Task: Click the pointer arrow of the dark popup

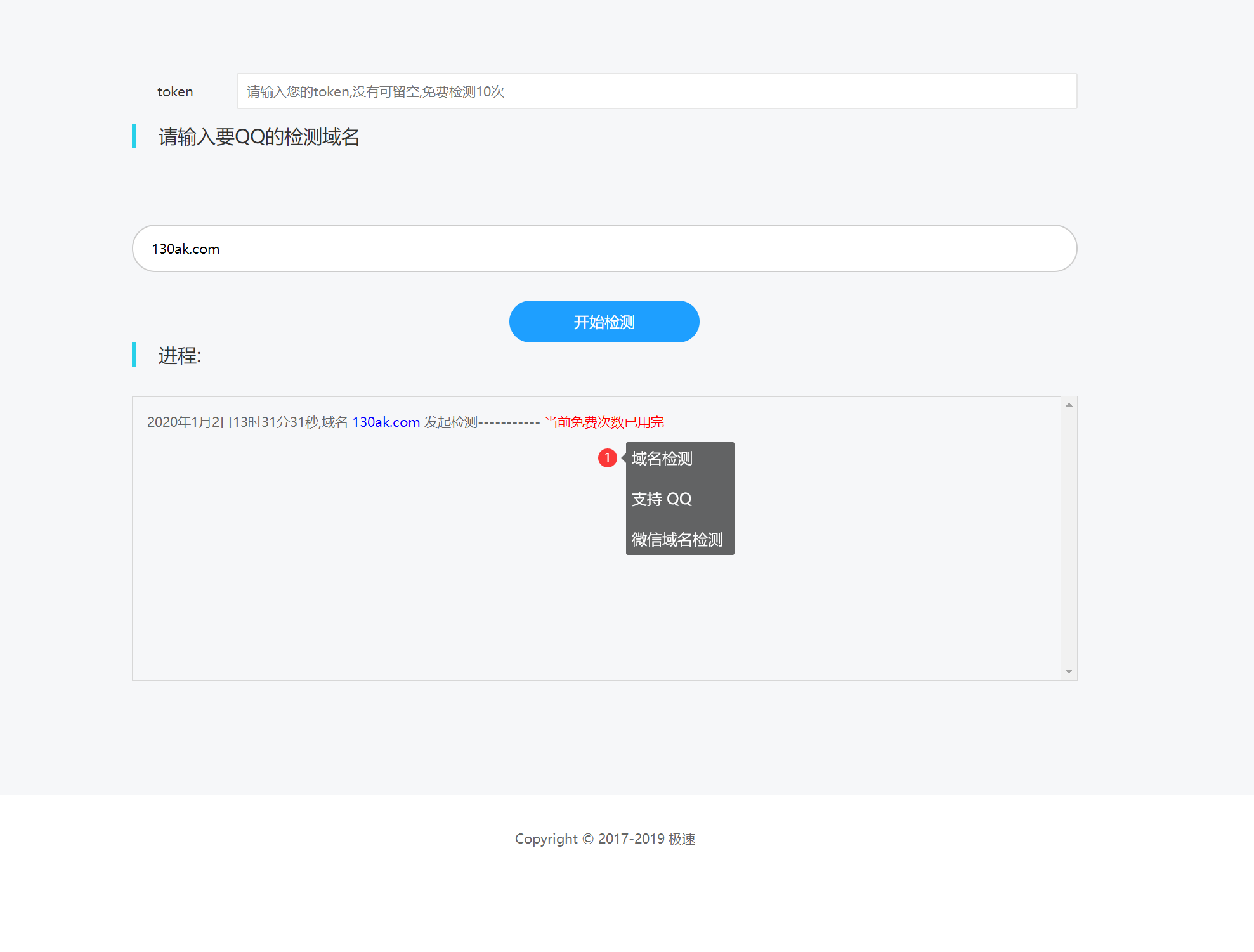Action: point(624,458)
